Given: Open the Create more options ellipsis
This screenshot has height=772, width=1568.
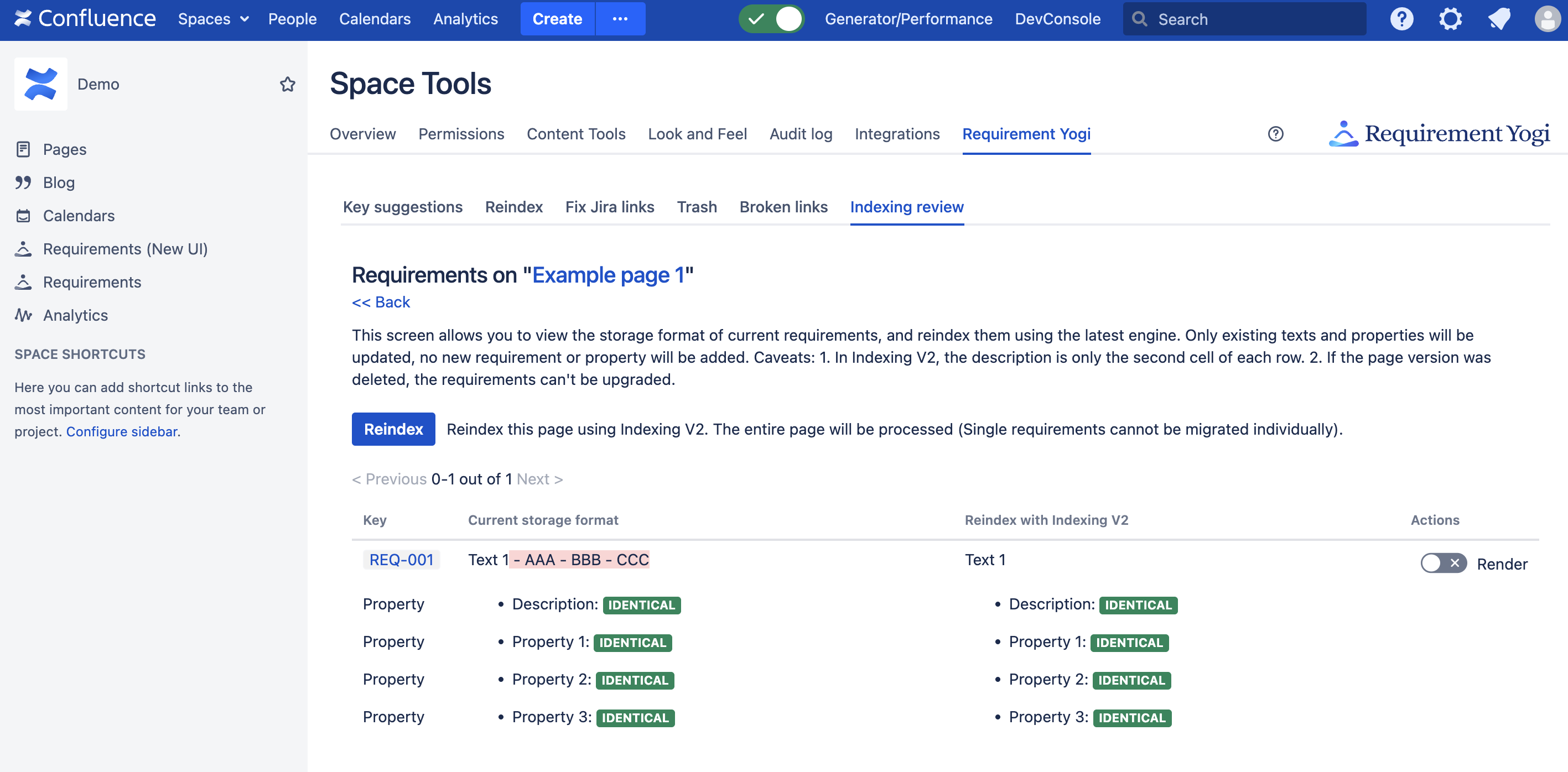Looking at the screenshot, I should tap(620, 19).
